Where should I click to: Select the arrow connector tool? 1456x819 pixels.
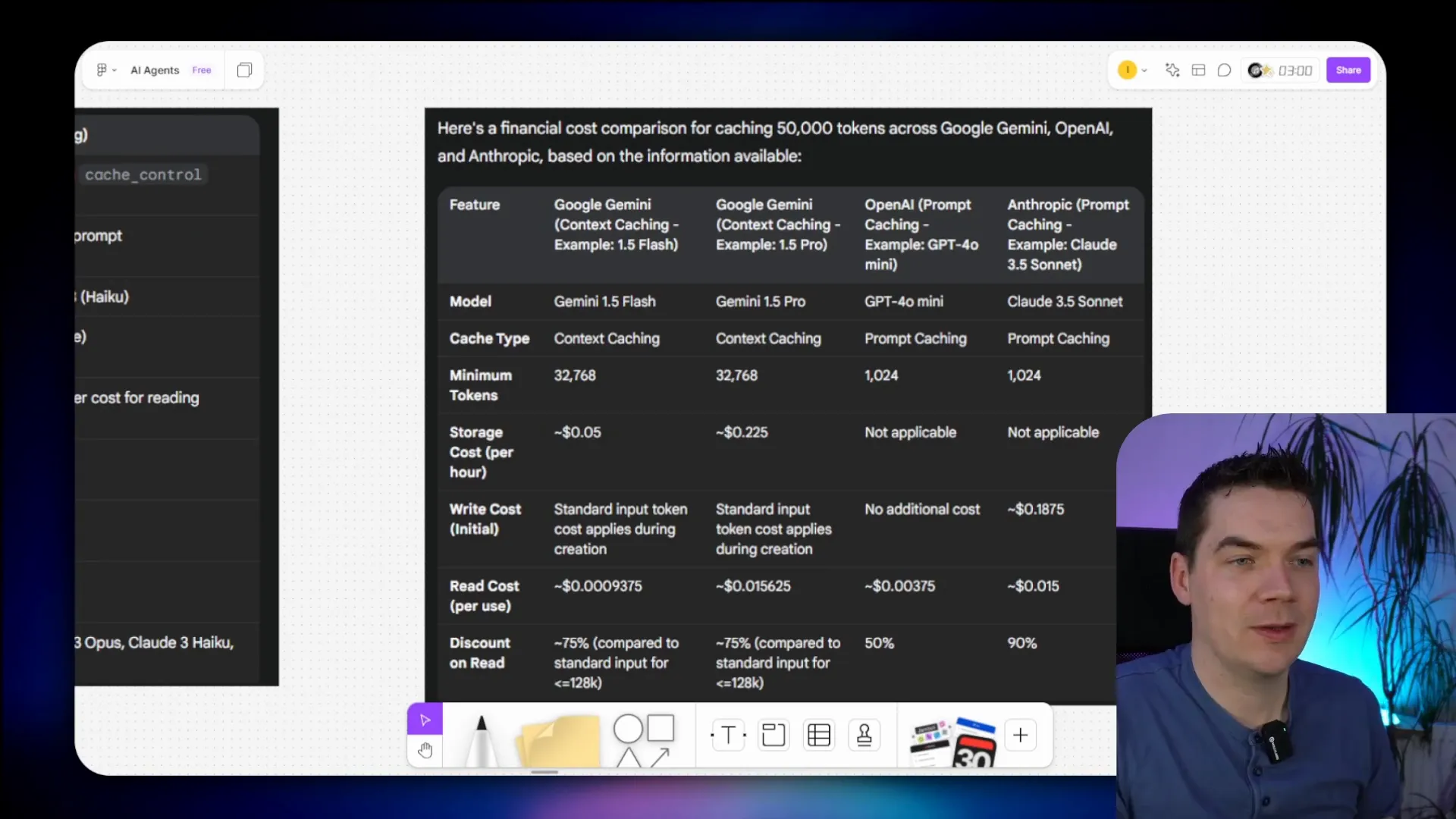pos(660,757)
